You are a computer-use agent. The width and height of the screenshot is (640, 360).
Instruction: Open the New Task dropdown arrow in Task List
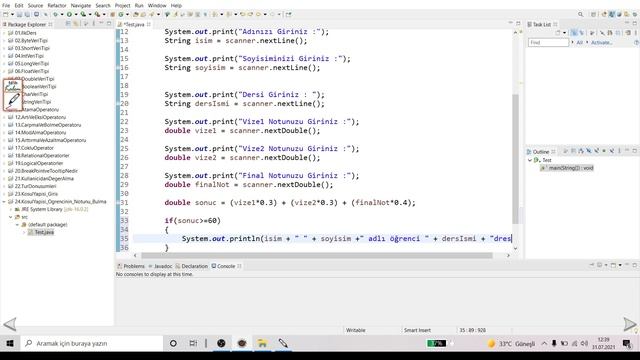click(x=564, y=33)
